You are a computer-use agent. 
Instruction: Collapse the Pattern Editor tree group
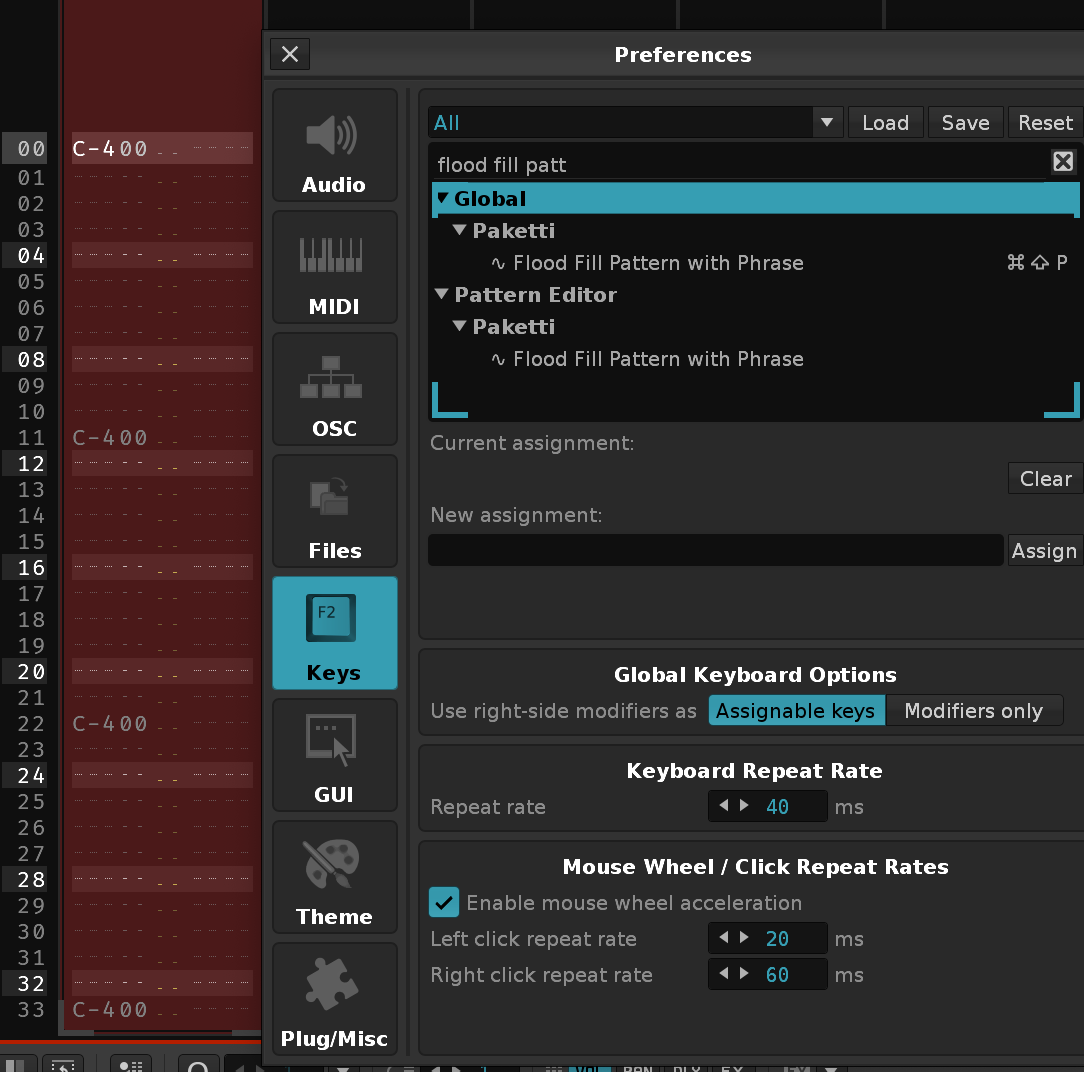click(x=443, y=295)
